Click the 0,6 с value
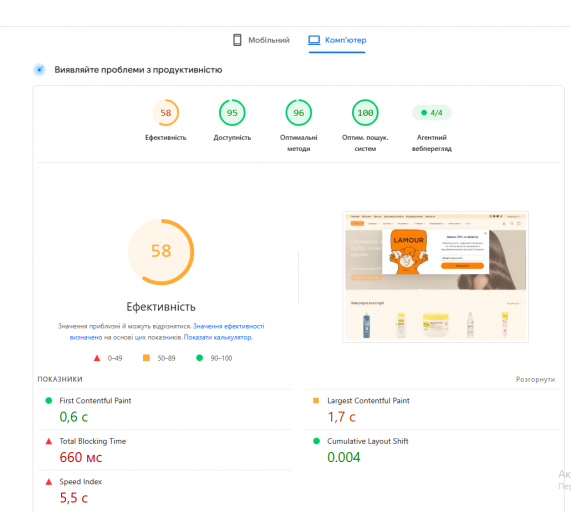 [x=74, y=417]
